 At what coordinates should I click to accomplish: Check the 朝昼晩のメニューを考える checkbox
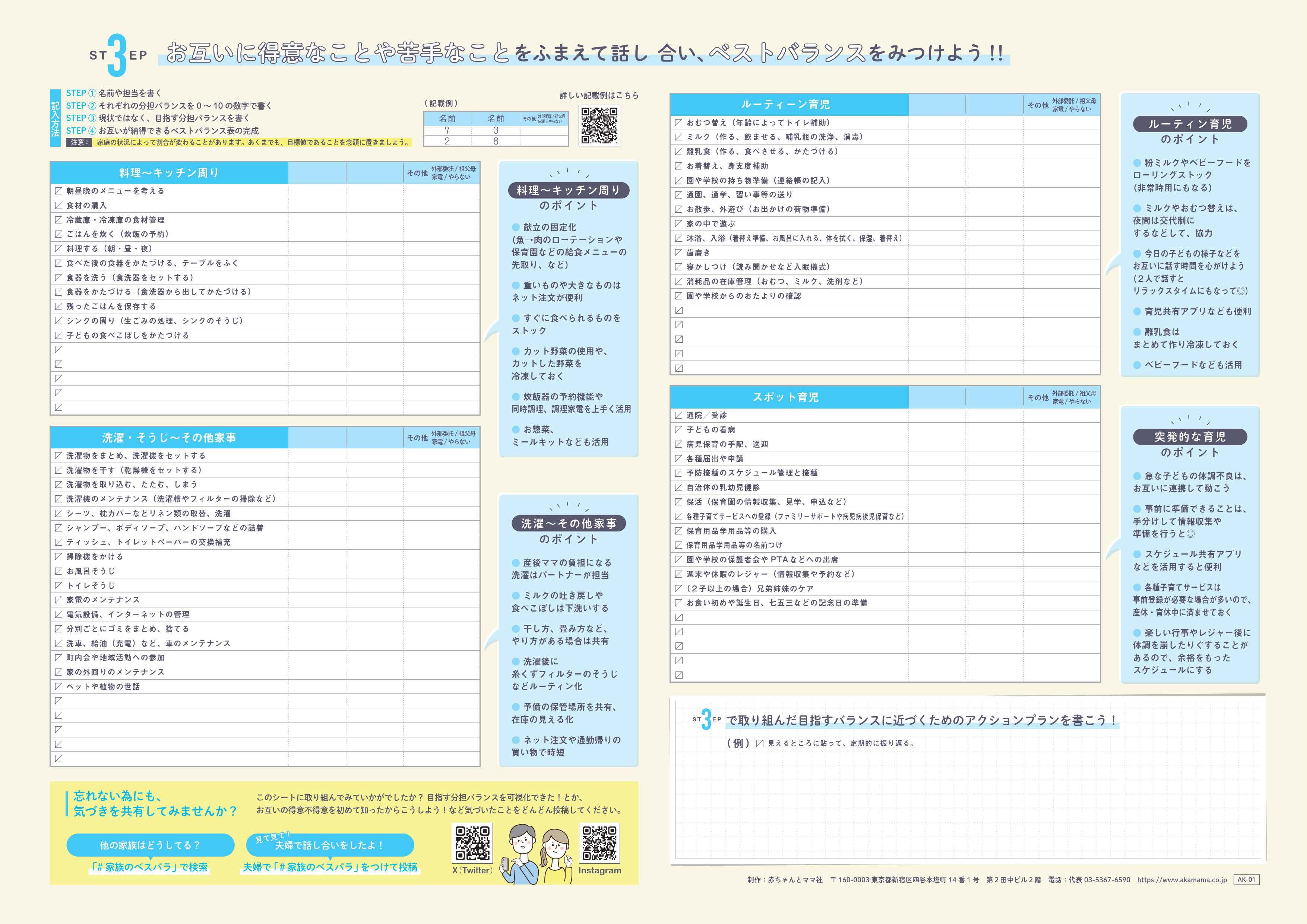58,191
